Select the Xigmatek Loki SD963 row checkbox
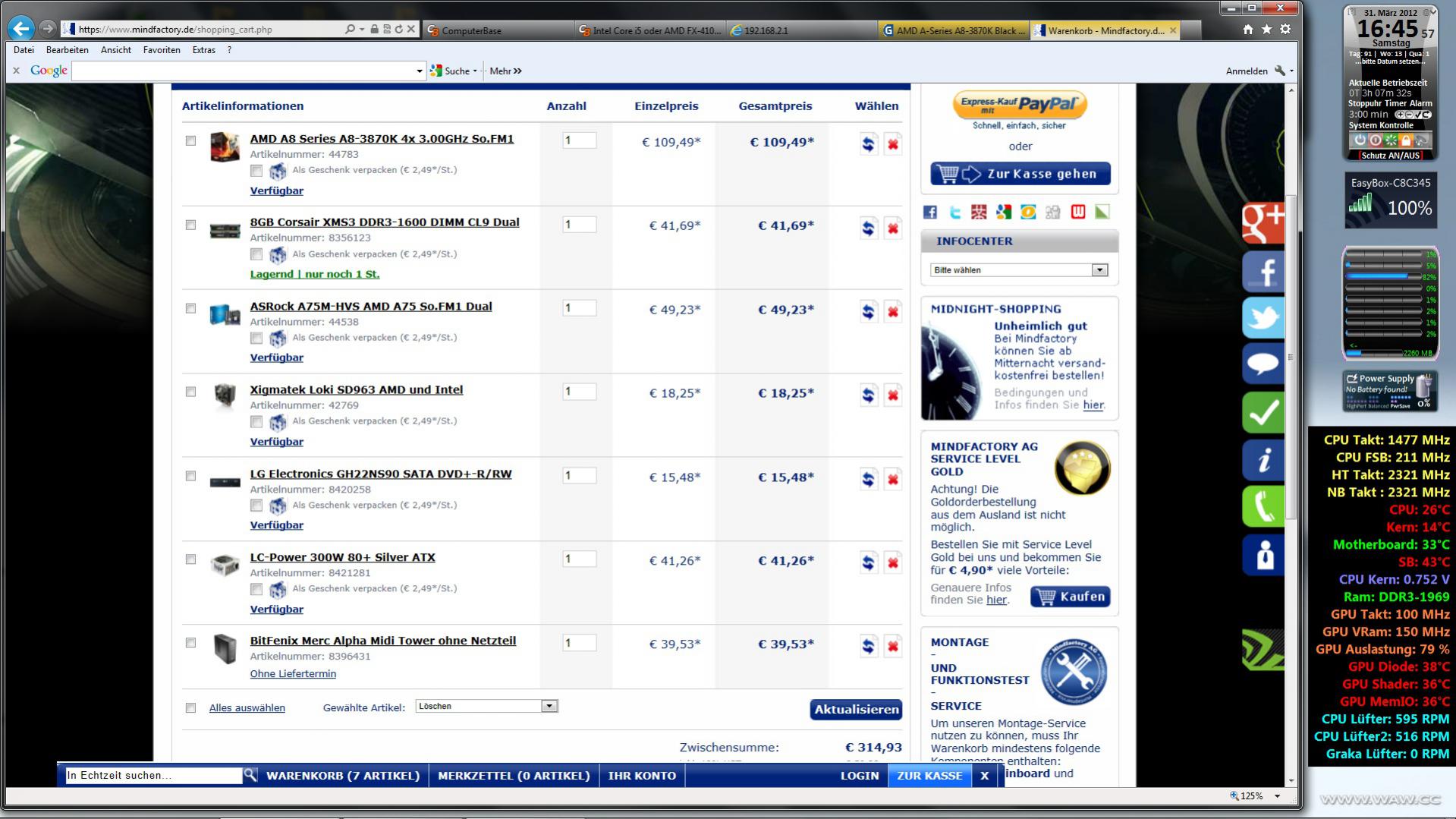 190,392
